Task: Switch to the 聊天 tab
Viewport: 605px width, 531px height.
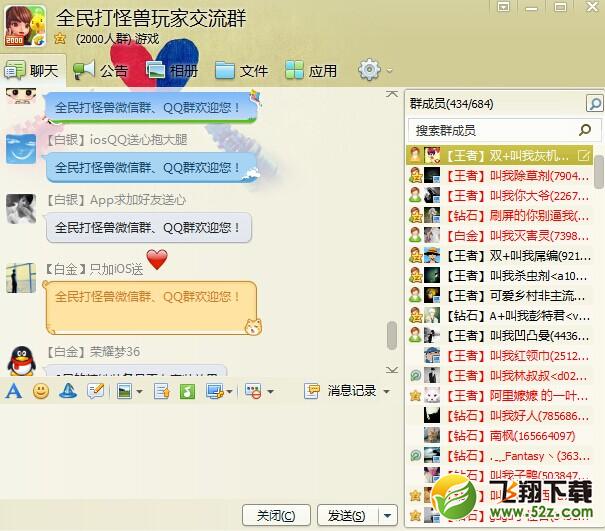Action: [32, 71]
